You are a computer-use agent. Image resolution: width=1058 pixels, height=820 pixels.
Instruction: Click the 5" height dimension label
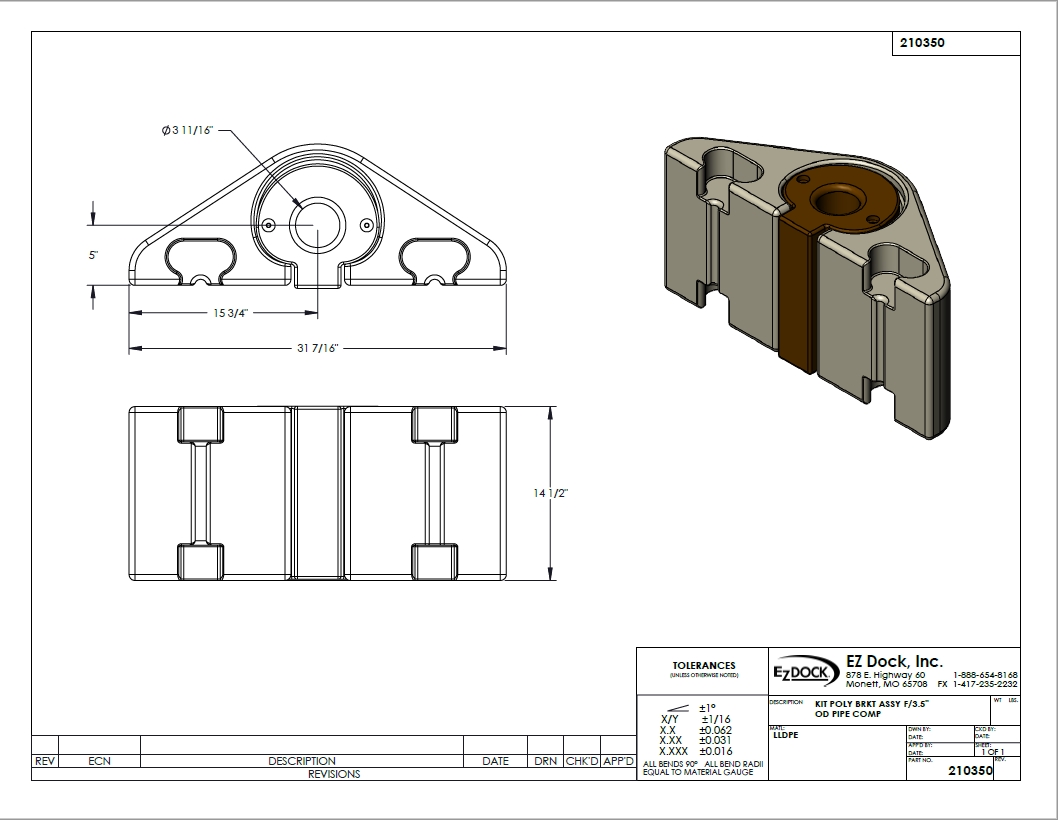pos(93,255)
